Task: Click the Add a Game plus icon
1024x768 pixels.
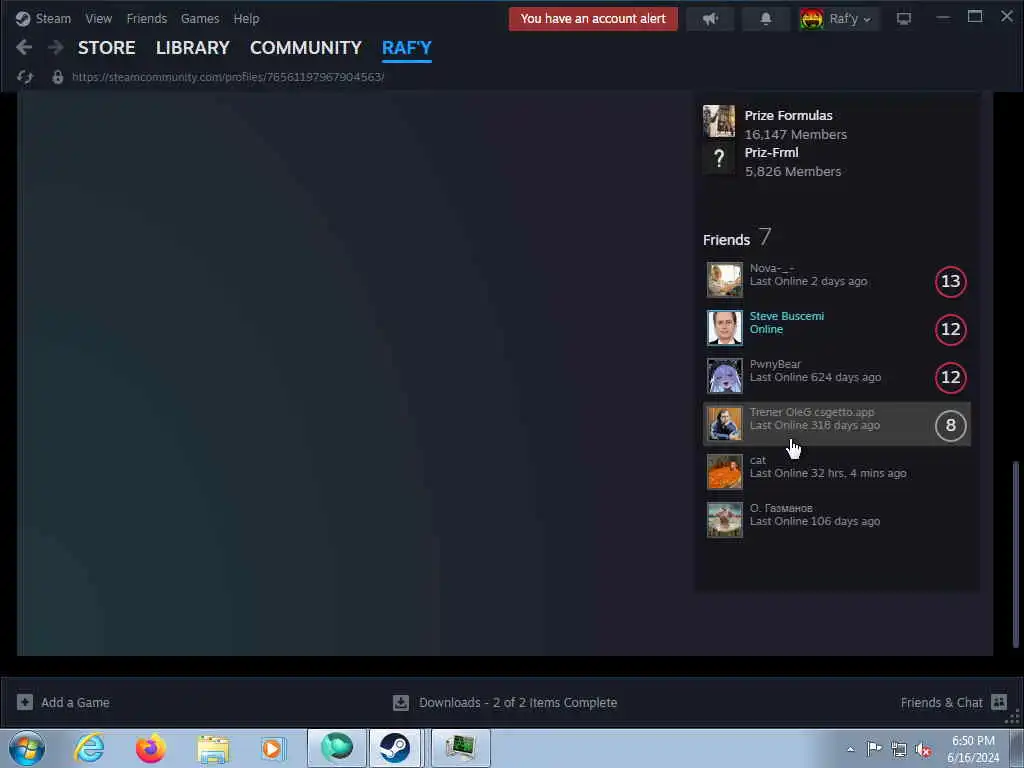Action: (x=25, y=702)
